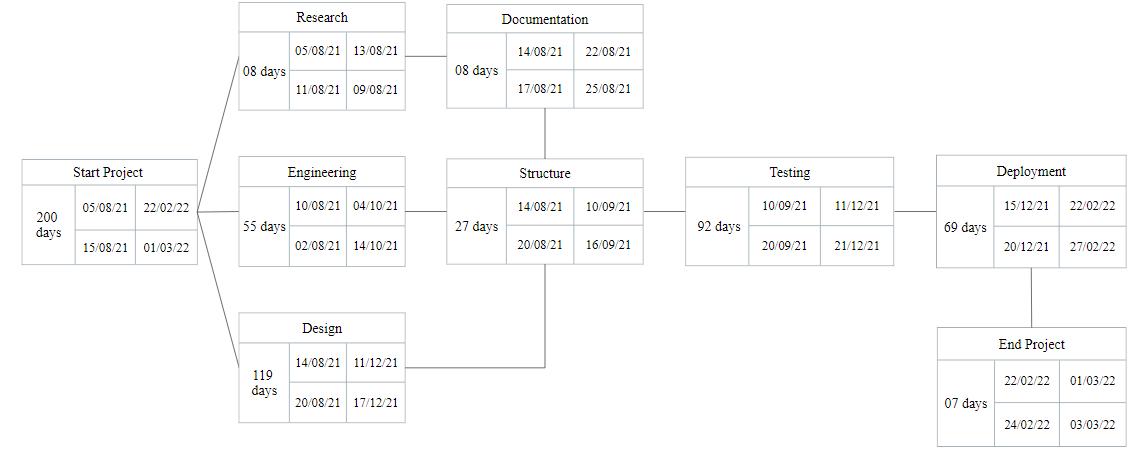Select the 69 days cell in Deployment
Image resolution: width=1144 pixels, height=455 pixels.
pos(965,228)
